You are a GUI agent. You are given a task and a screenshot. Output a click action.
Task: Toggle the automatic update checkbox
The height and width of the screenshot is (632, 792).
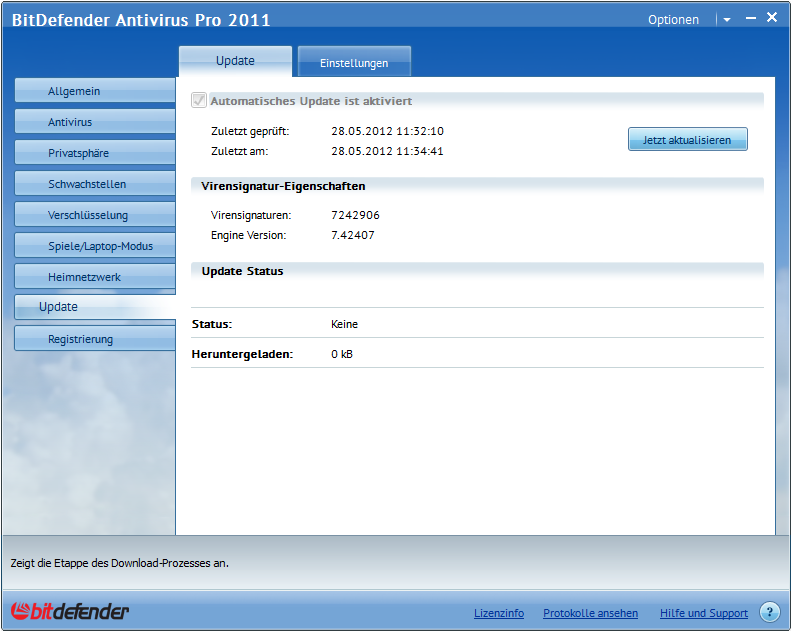(199, 100)
